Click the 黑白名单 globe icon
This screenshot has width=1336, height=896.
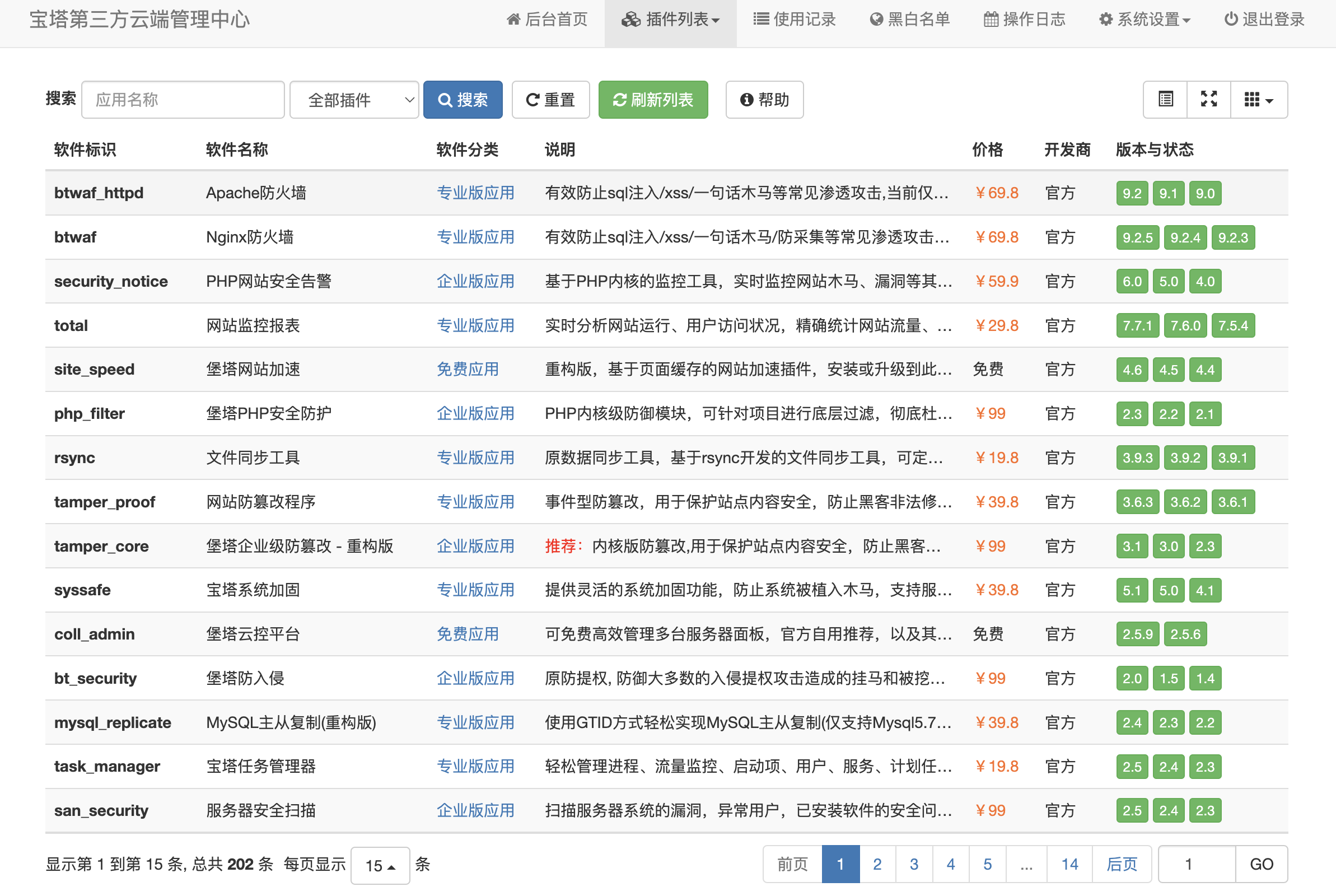tap(877, 19)
